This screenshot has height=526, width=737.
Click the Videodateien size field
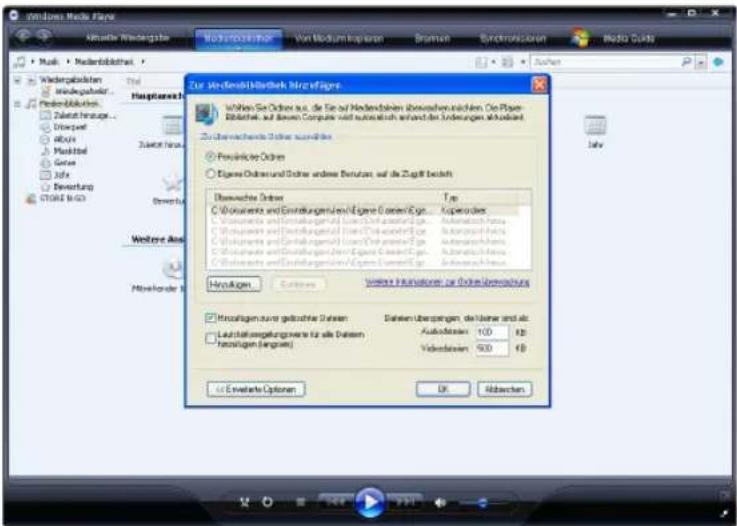(492, 348)
